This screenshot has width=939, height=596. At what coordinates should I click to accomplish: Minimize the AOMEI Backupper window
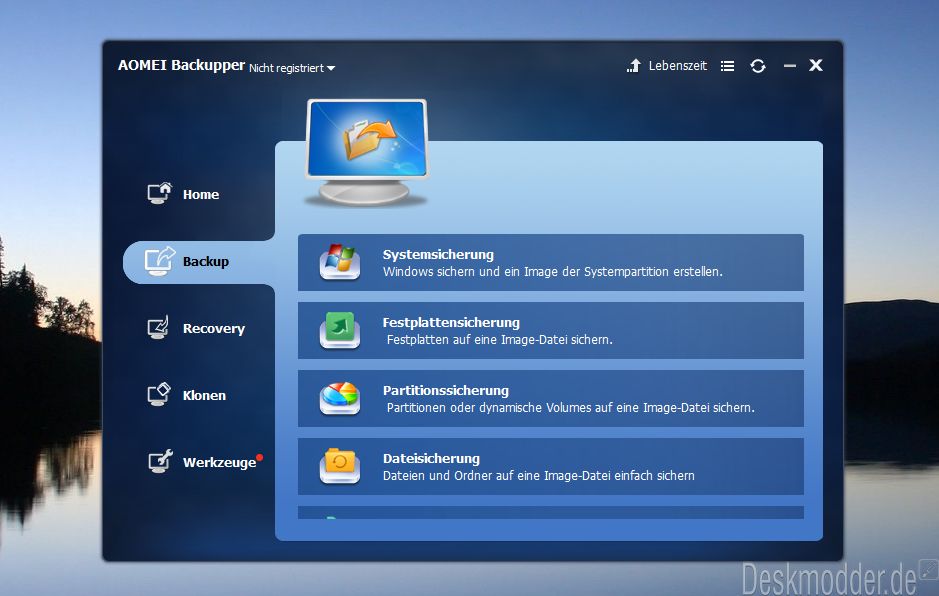789,66
